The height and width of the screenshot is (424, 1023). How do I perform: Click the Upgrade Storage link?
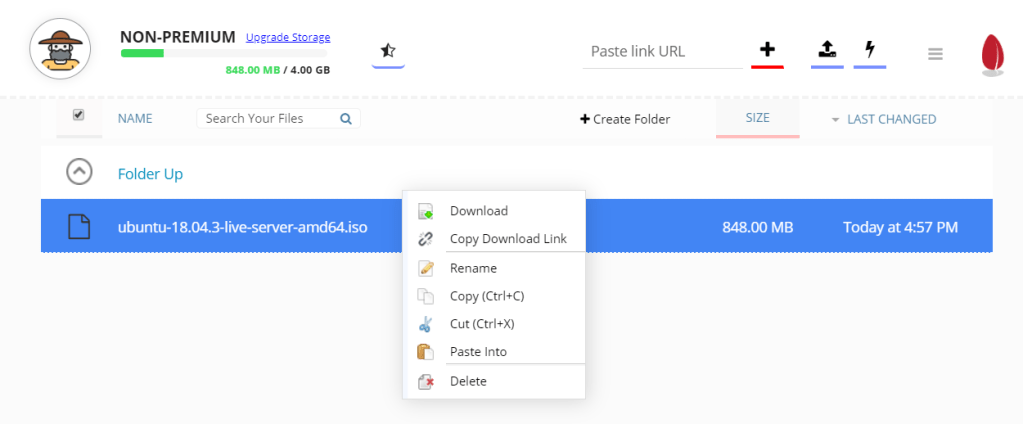coord(288,38)
